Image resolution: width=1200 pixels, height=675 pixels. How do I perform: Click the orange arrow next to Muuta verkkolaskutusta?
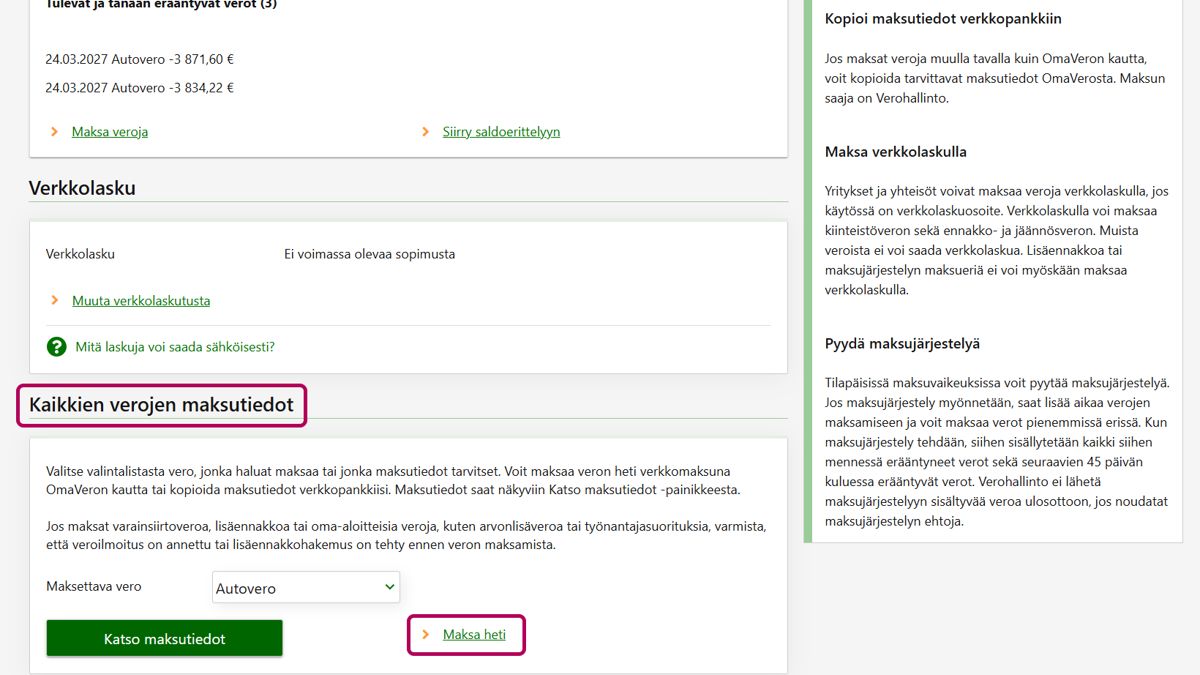55,301
